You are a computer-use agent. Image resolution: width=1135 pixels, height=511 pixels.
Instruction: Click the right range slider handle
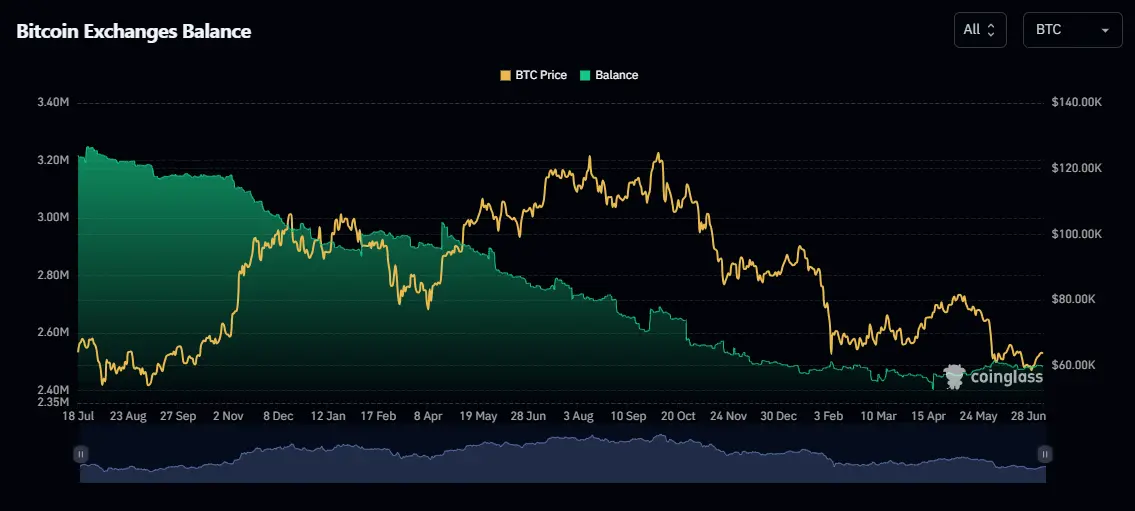point(1045,455)
